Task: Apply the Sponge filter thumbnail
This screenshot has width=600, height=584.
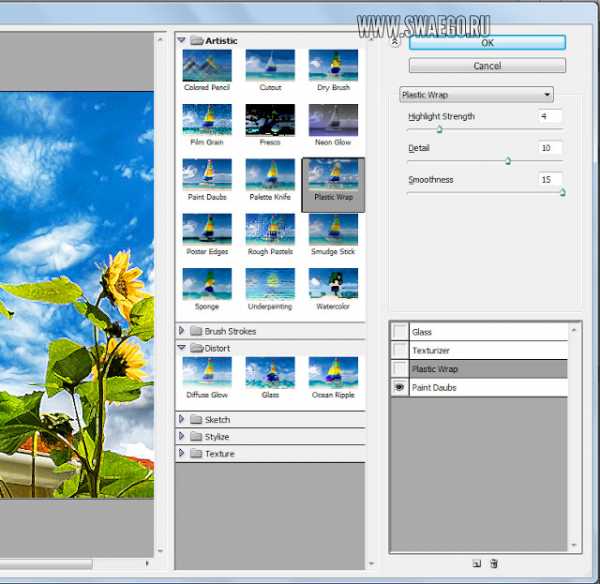Action: [x=207, y=284]
